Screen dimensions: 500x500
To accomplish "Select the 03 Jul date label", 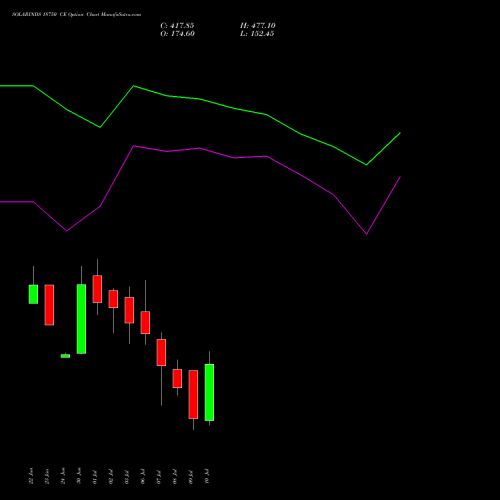I will click(x=127, y=477).
